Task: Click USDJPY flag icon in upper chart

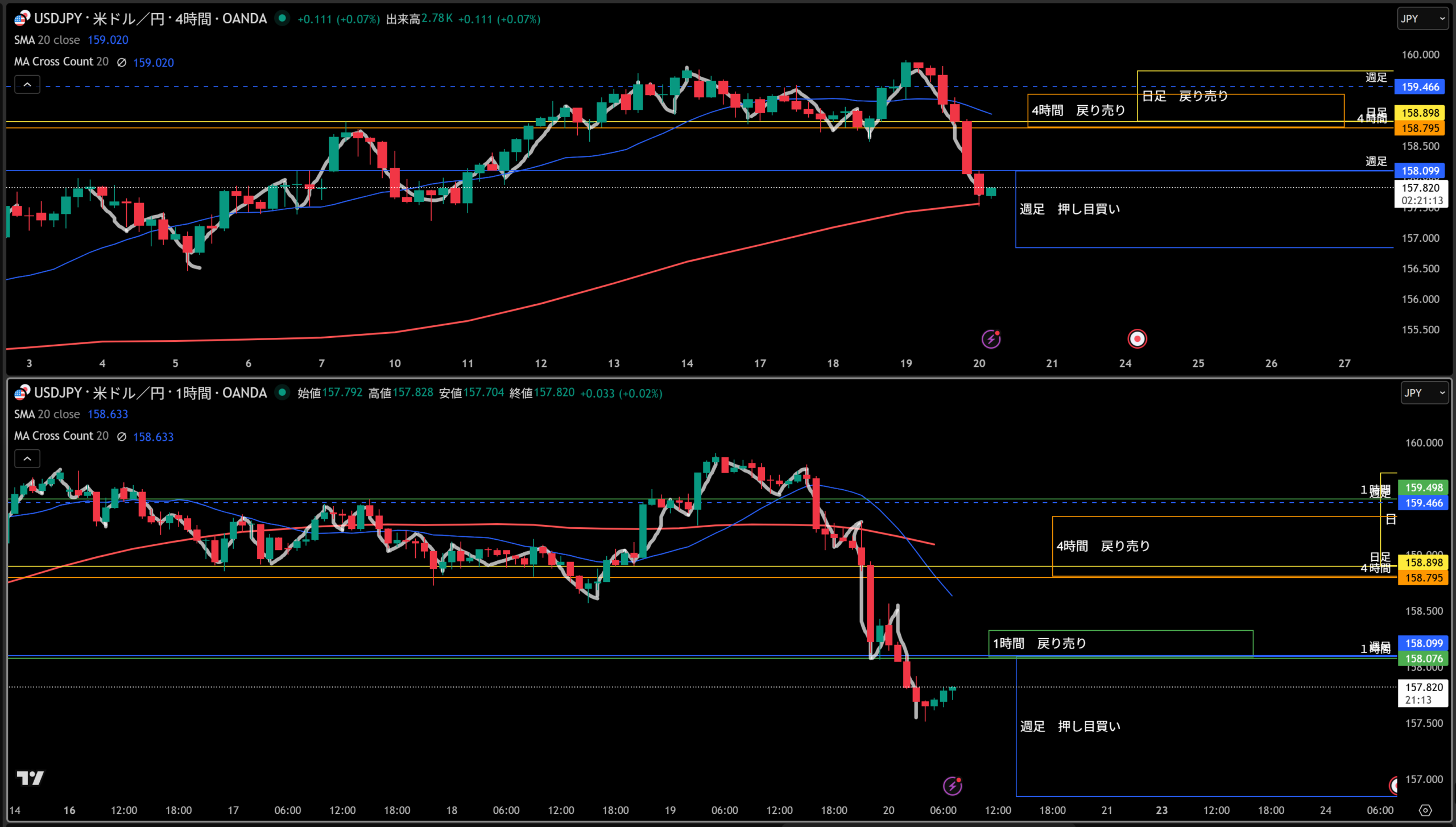Action: 22,19
